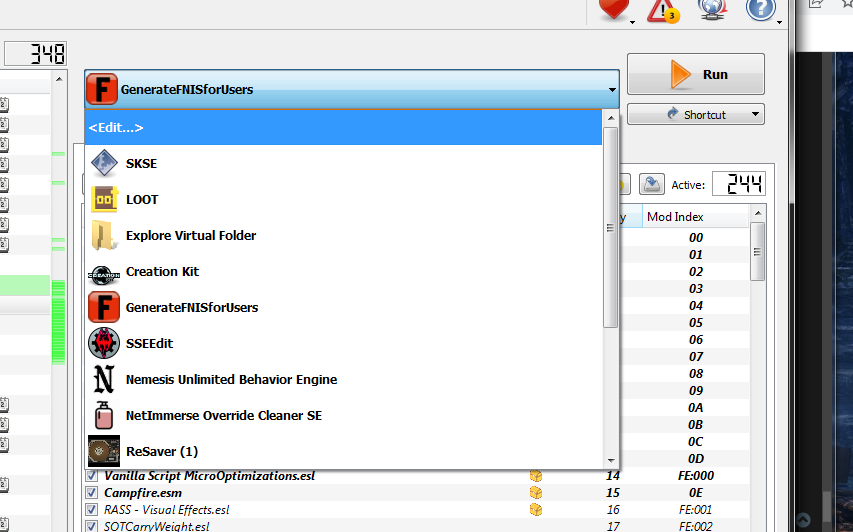This screenshot has width=853, height=532.
Task: Click the mod counter showing 348
Action: (x=35, y=54)
